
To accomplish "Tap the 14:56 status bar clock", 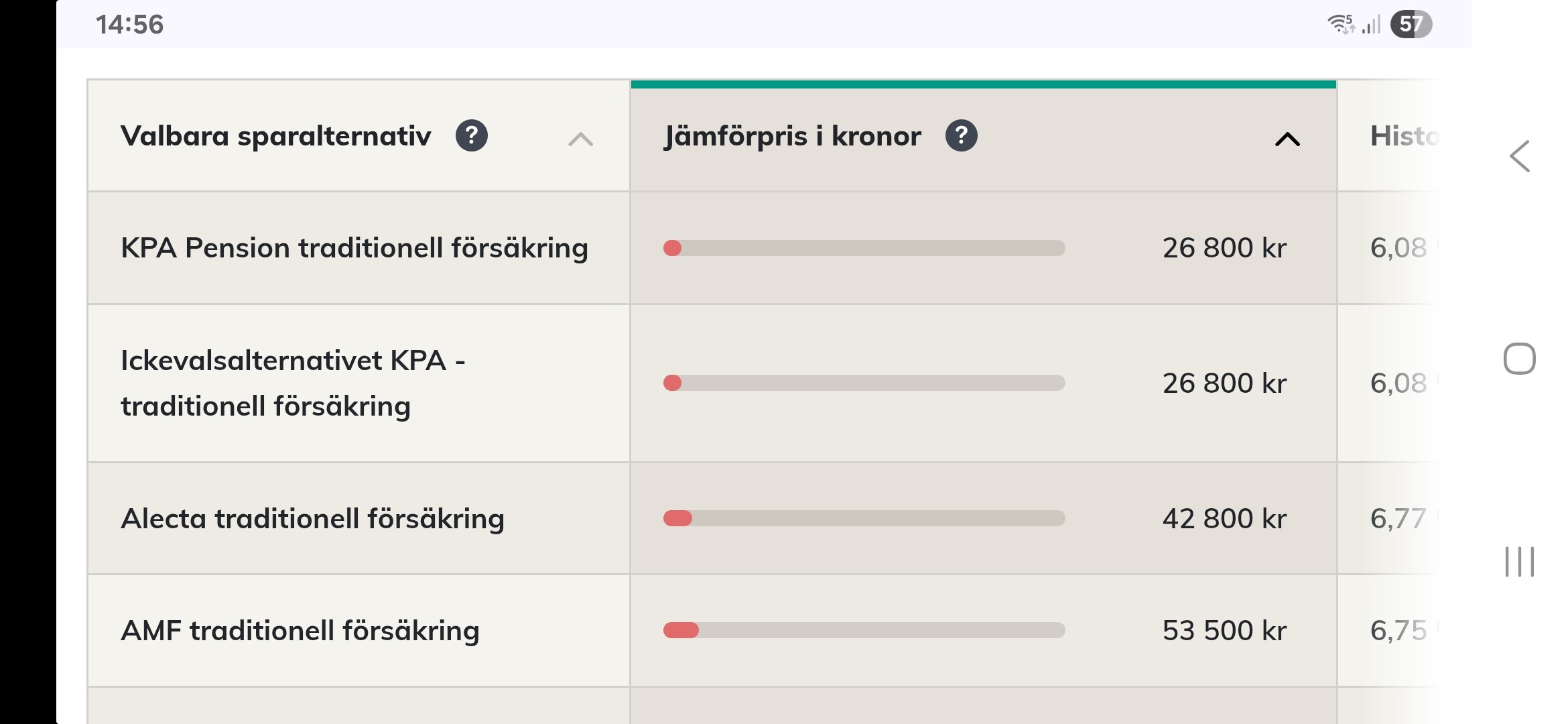I will 129,25.
